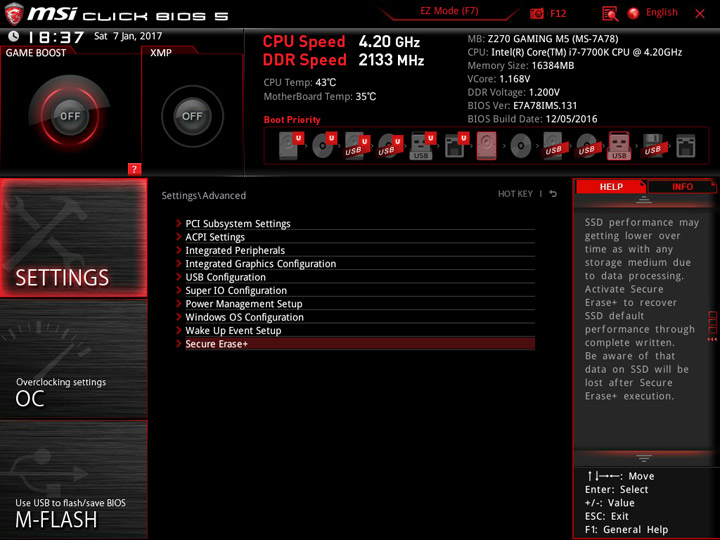The image size is (720, 540).
Task: Open Integrated Peripherals submenu
Action: point(355,250)
